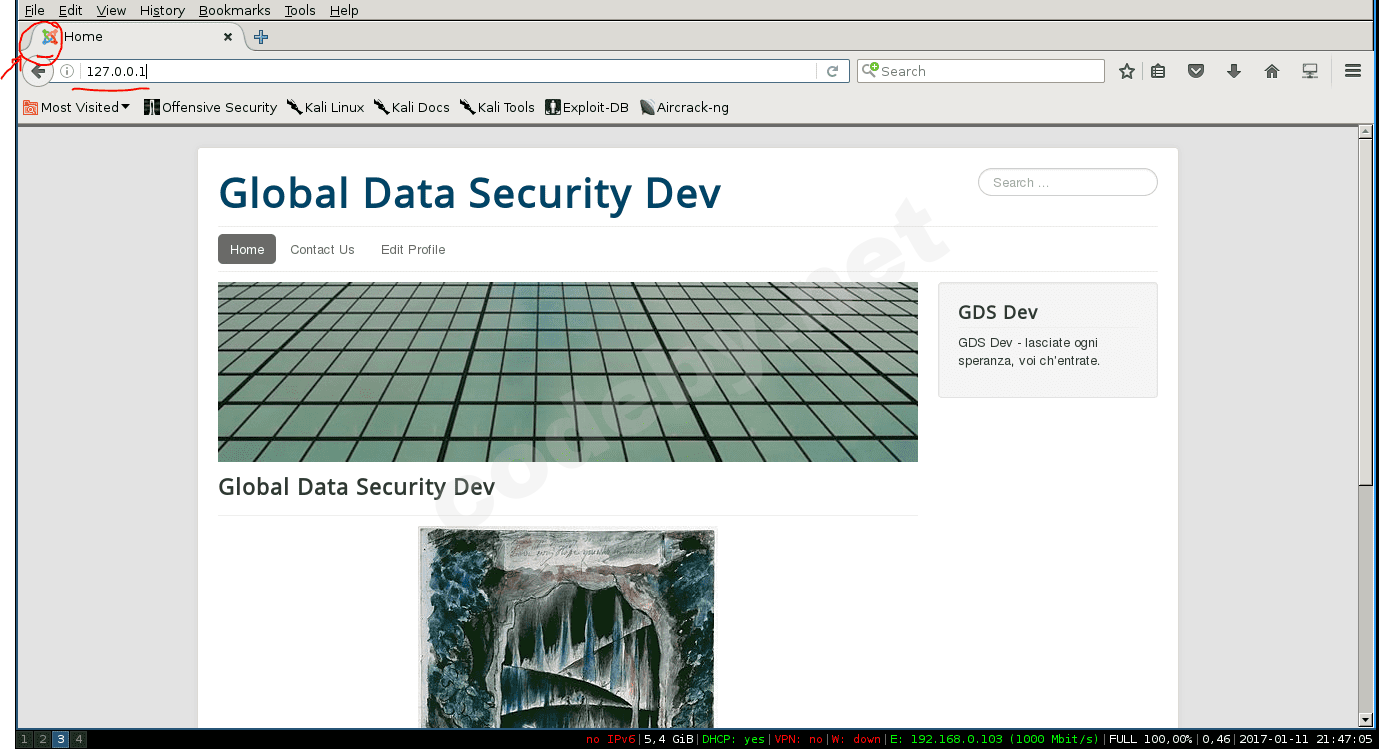The height and width of the screenshot is (749, 1379).
Task: Click the Pocket save icon
Action: pyautogui.click(x=1195, y=71)
